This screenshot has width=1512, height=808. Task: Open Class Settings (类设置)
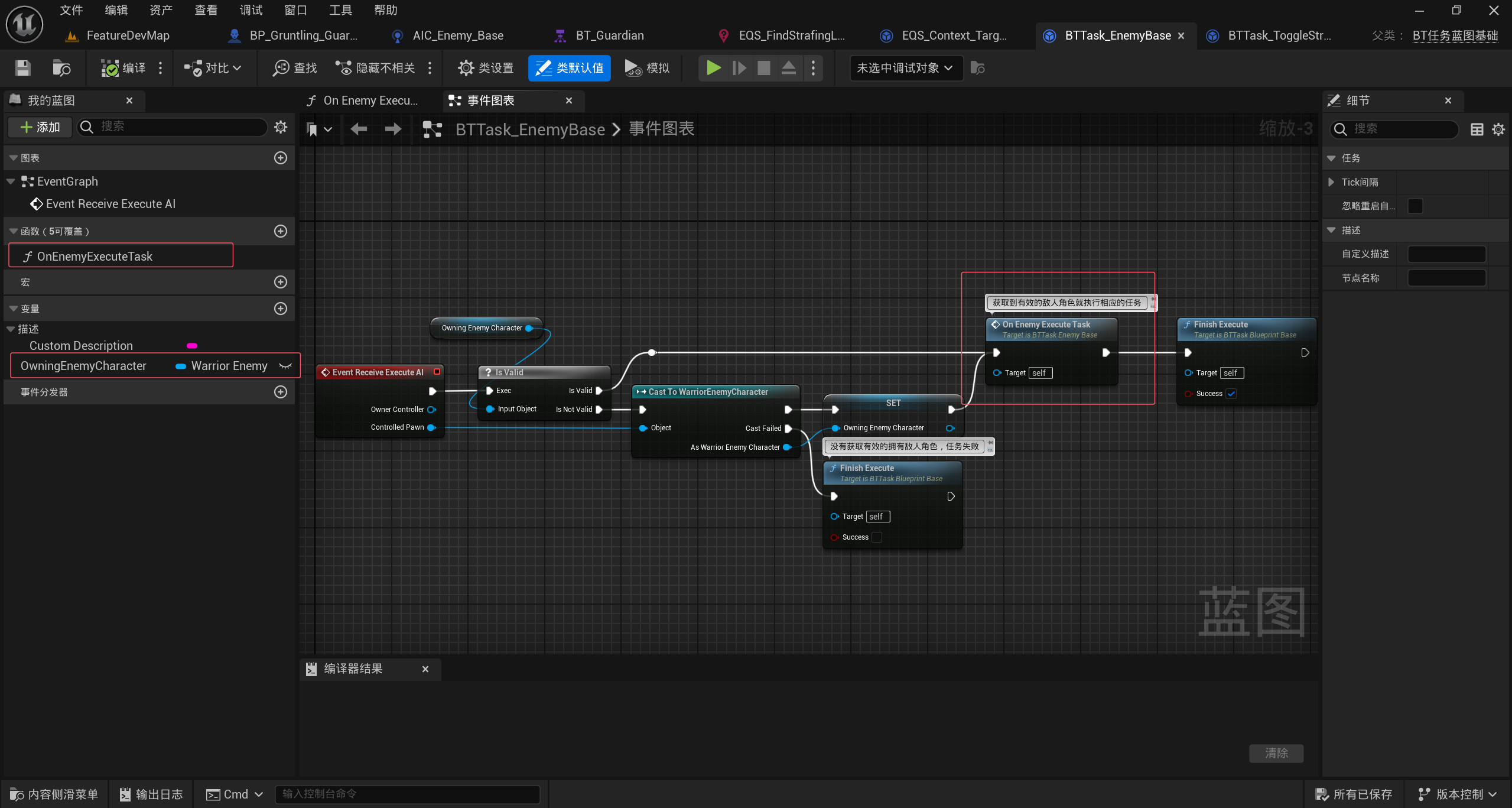486,68
